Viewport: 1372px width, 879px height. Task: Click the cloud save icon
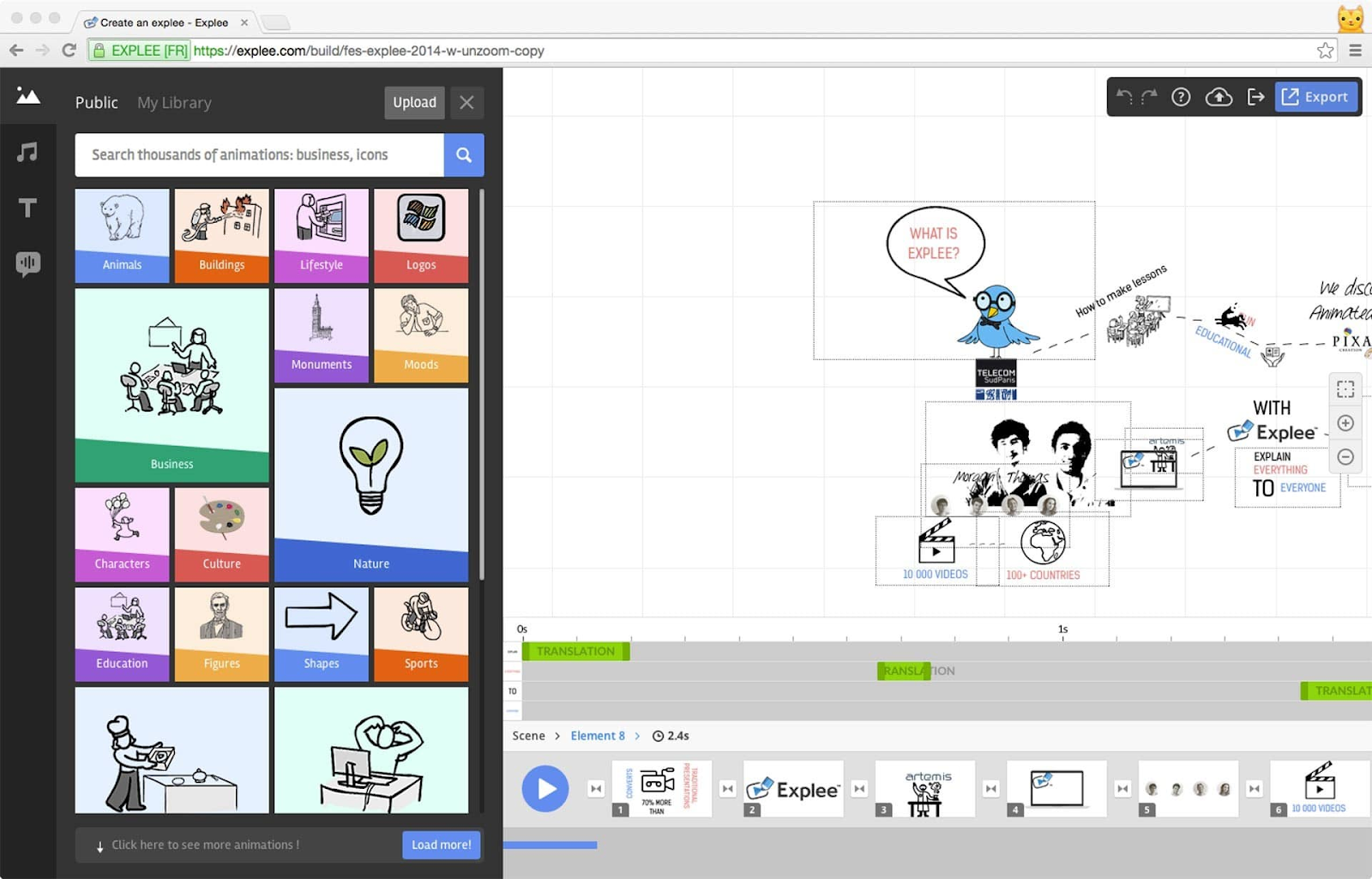point(1219,97)
